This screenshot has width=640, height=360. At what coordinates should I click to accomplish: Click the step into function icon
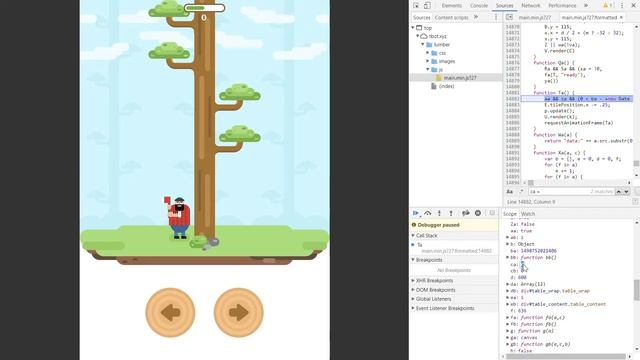click(x=439, y=213)
